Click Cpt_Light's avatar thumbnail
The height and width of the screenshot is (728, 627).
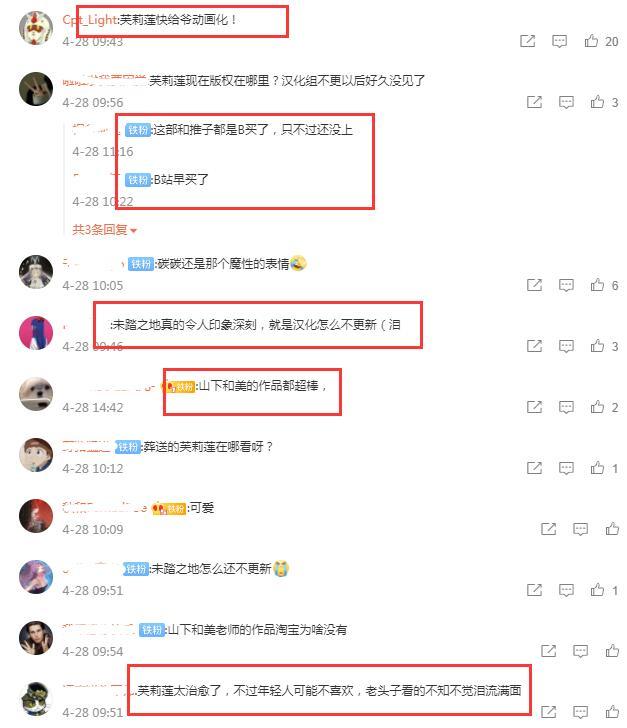tap(36, 28)
